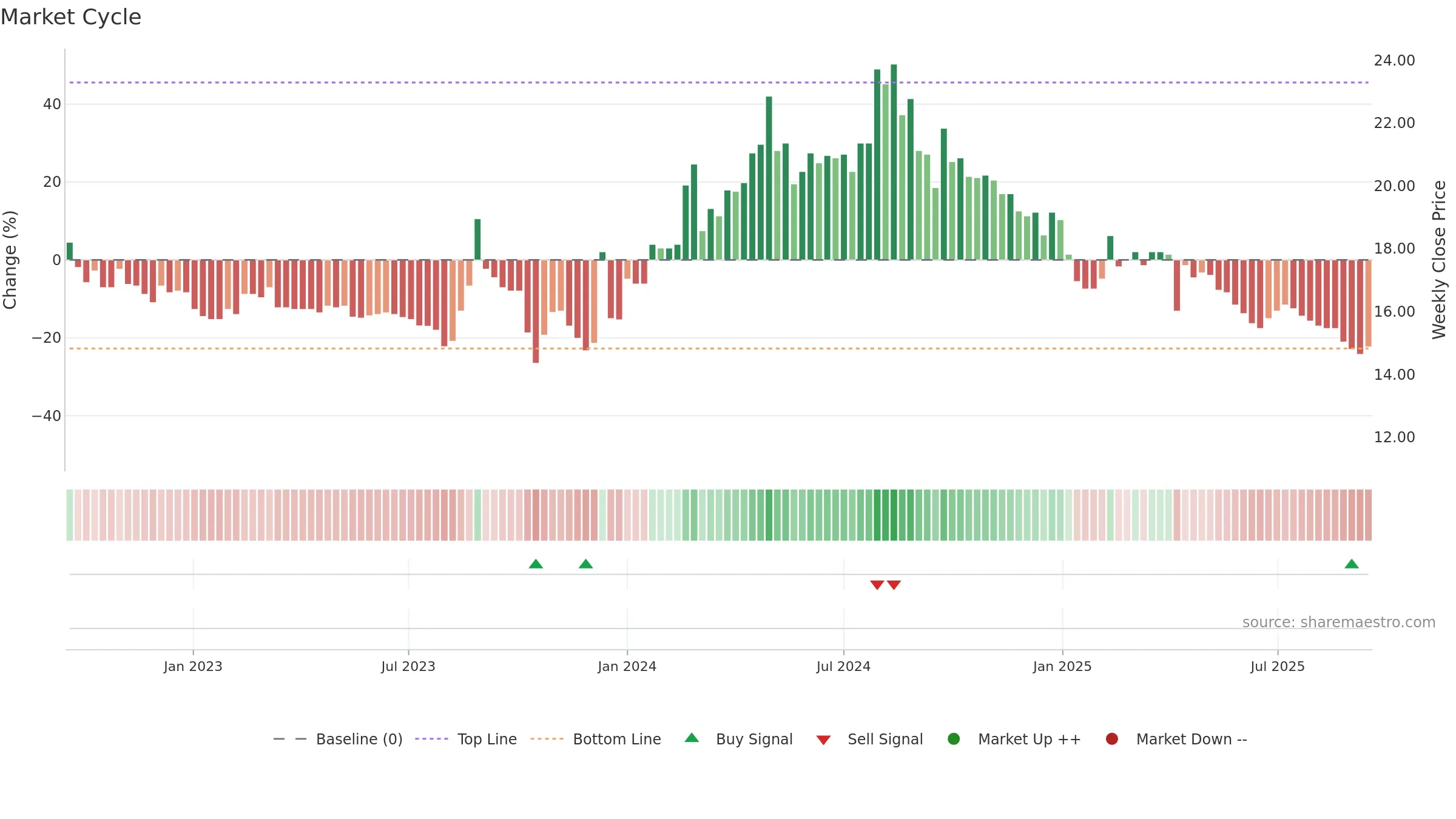Click the red Sell Signal triangle icon in legend
Image resolution: width=1456 pixels, height=819 pixels.
pyautogui.click(x=823, y=740)
